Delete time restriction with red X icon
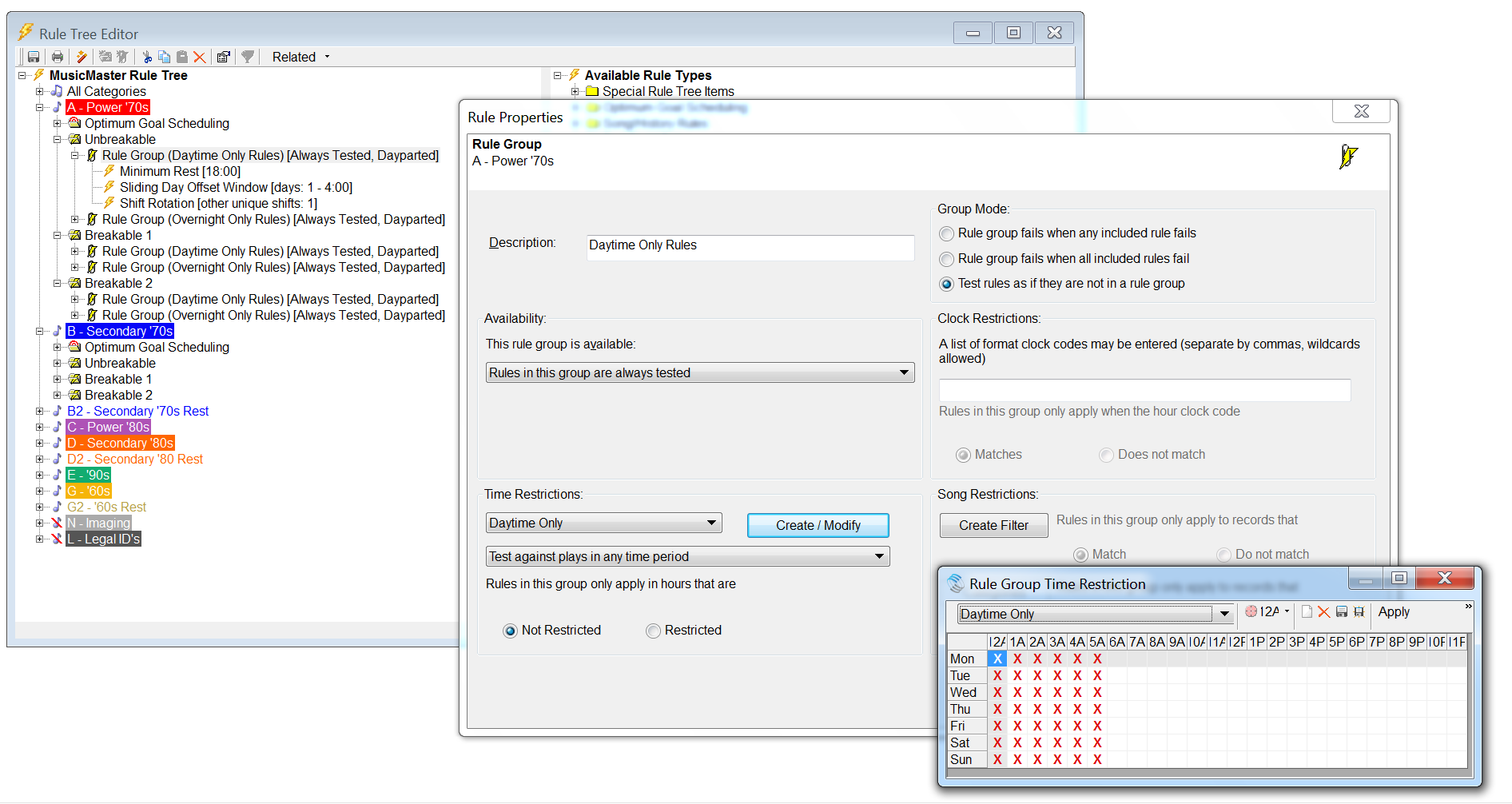The height and width of the screenshot is (804, 1512). (1324, 612)
